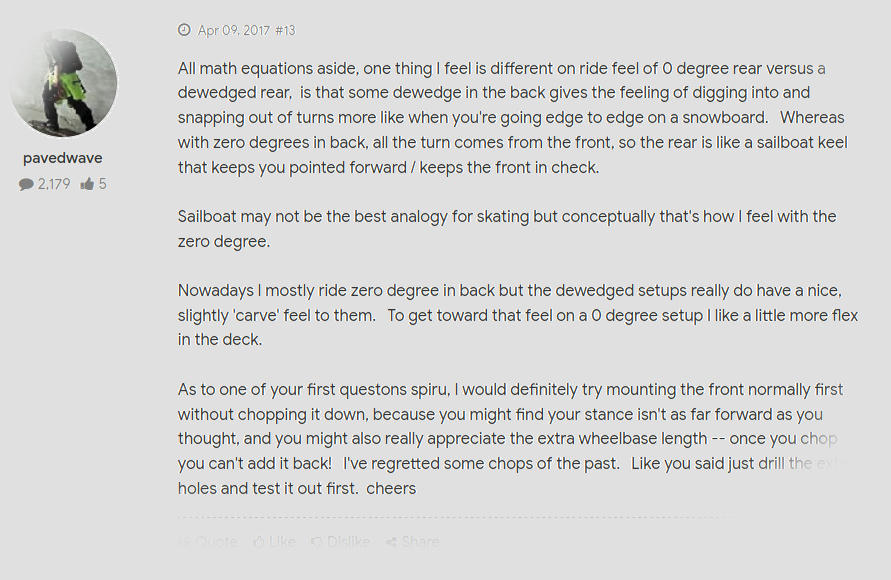Open the #13 post permalink
The height and width of the screenshot is (580, 891).
285,30
